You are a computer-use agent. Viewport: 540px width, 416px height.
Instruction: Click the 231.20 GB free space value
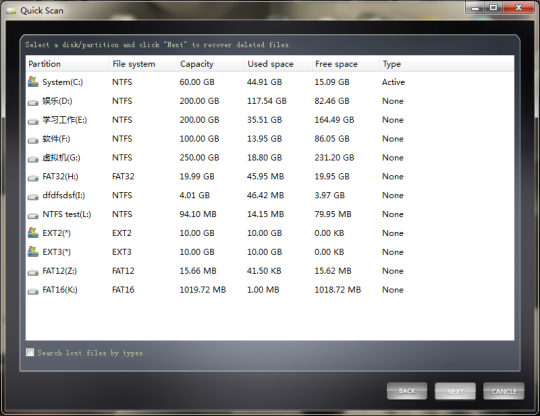click(334, 158)
